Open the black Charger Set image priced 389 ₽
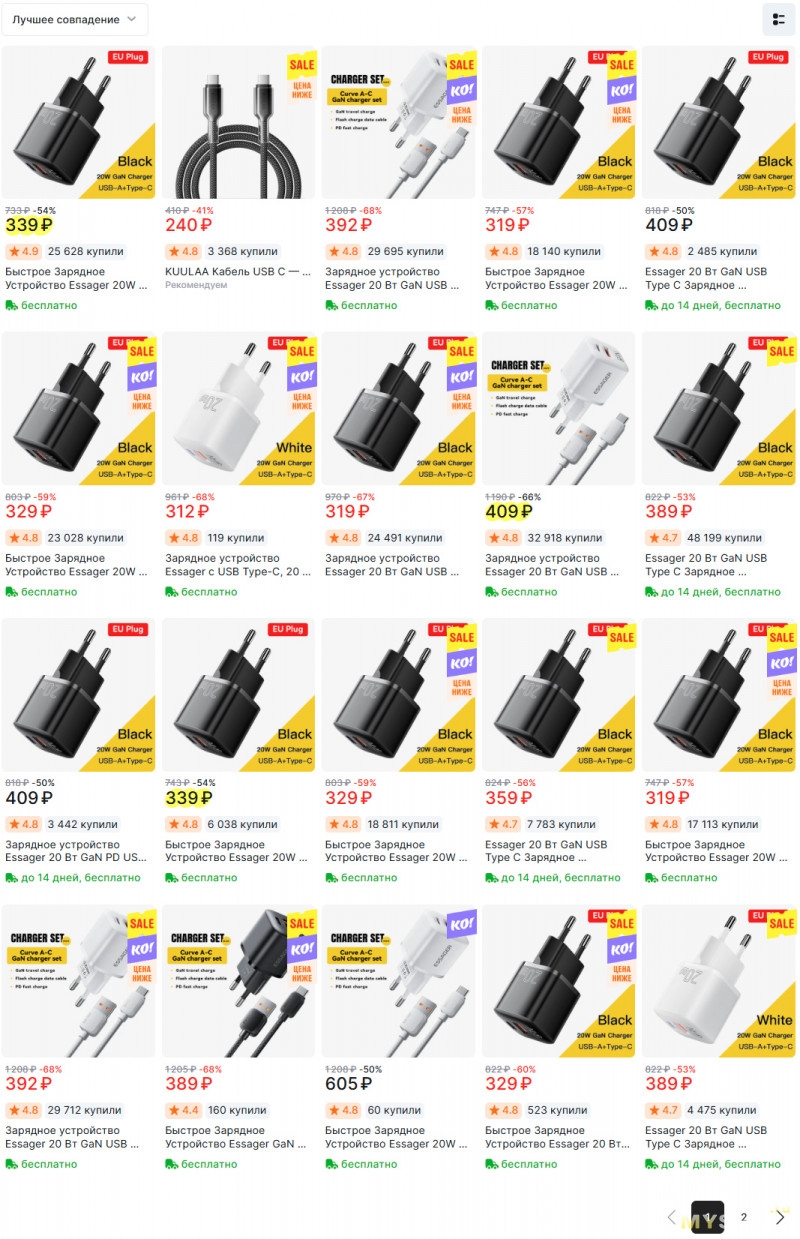The image size is (800, 1239). (238, 981)
